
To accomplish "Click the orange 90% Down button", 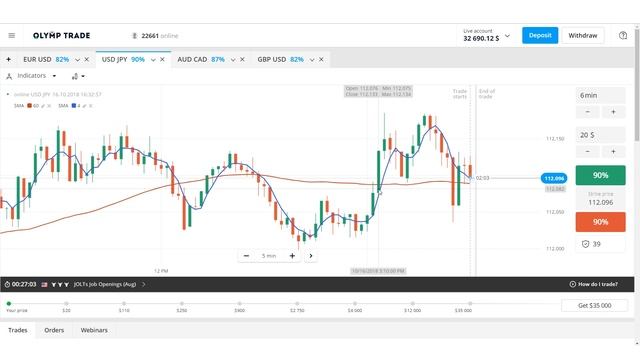I will (x=600, y=222).
